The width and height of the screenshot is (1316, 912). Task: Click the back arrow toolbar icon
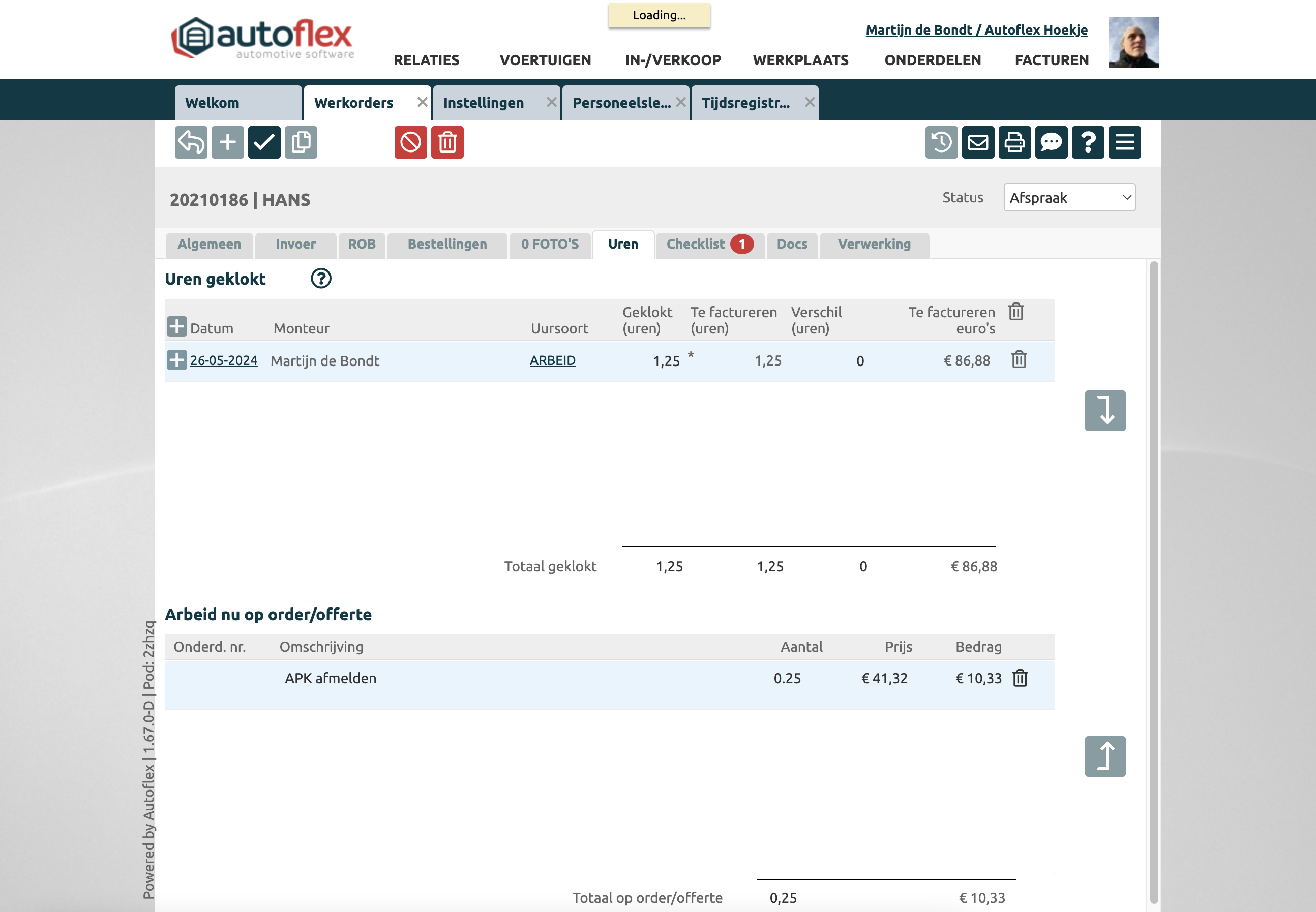click(x=191, y=142)
